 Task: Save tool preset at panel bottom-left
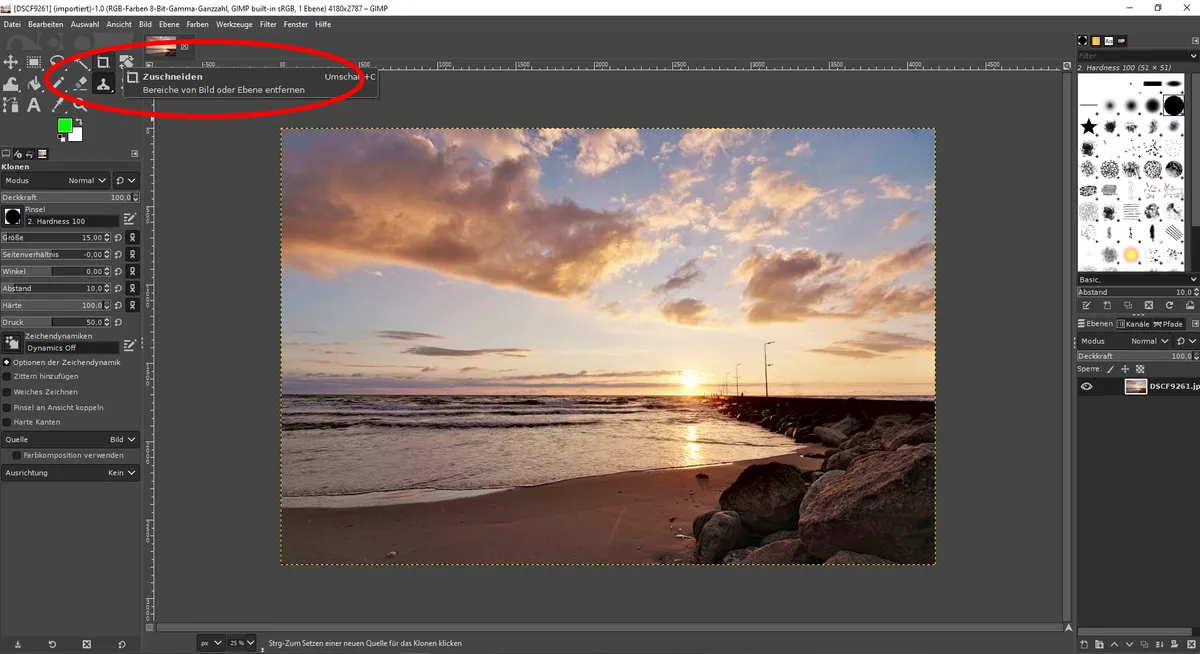[18, 645]
